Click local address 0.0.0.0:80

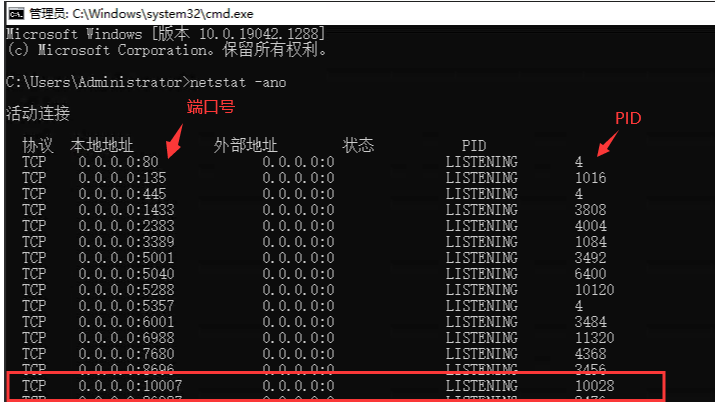118,162
